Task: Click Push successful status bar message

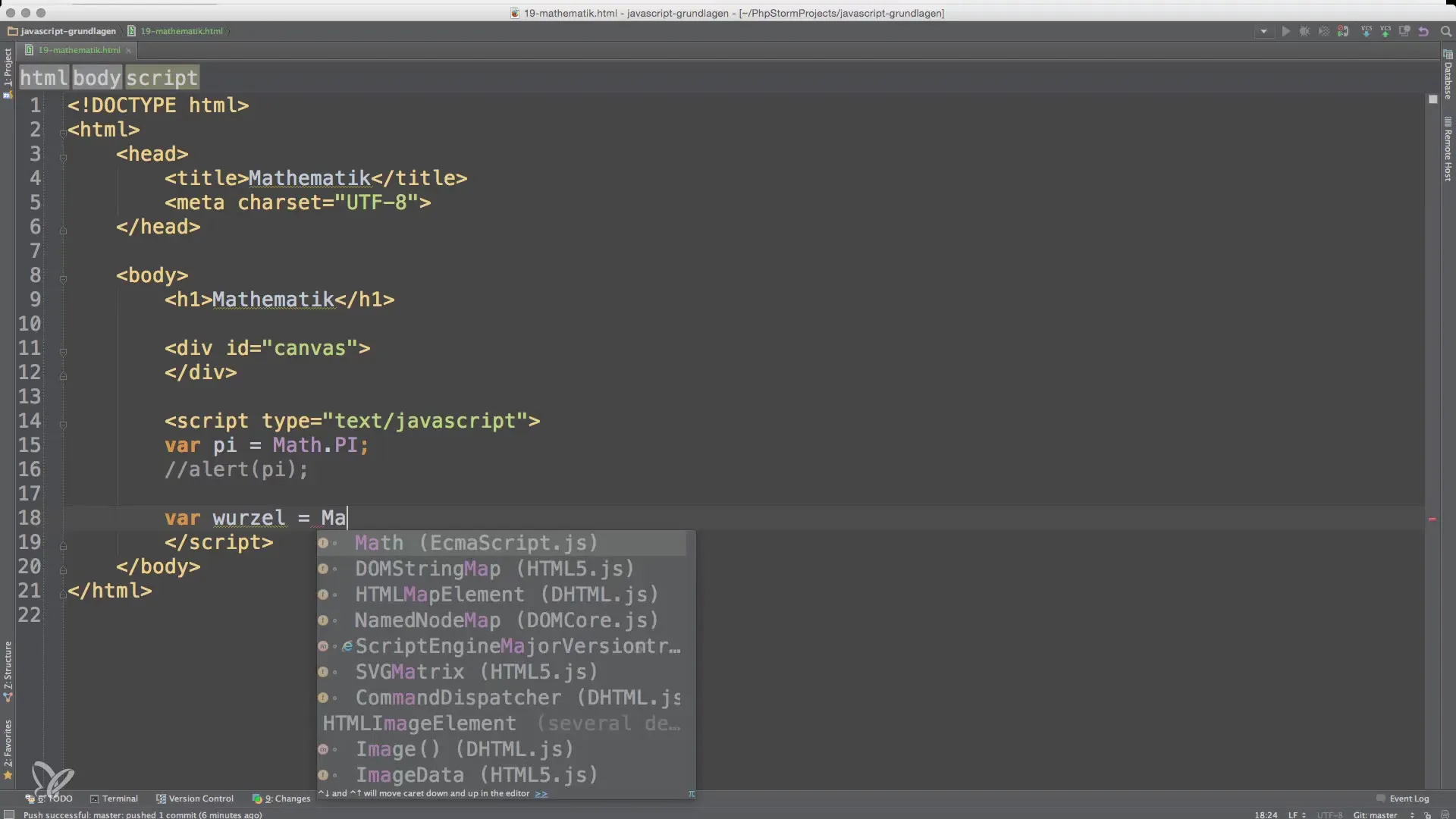Action: pos(143,815)
